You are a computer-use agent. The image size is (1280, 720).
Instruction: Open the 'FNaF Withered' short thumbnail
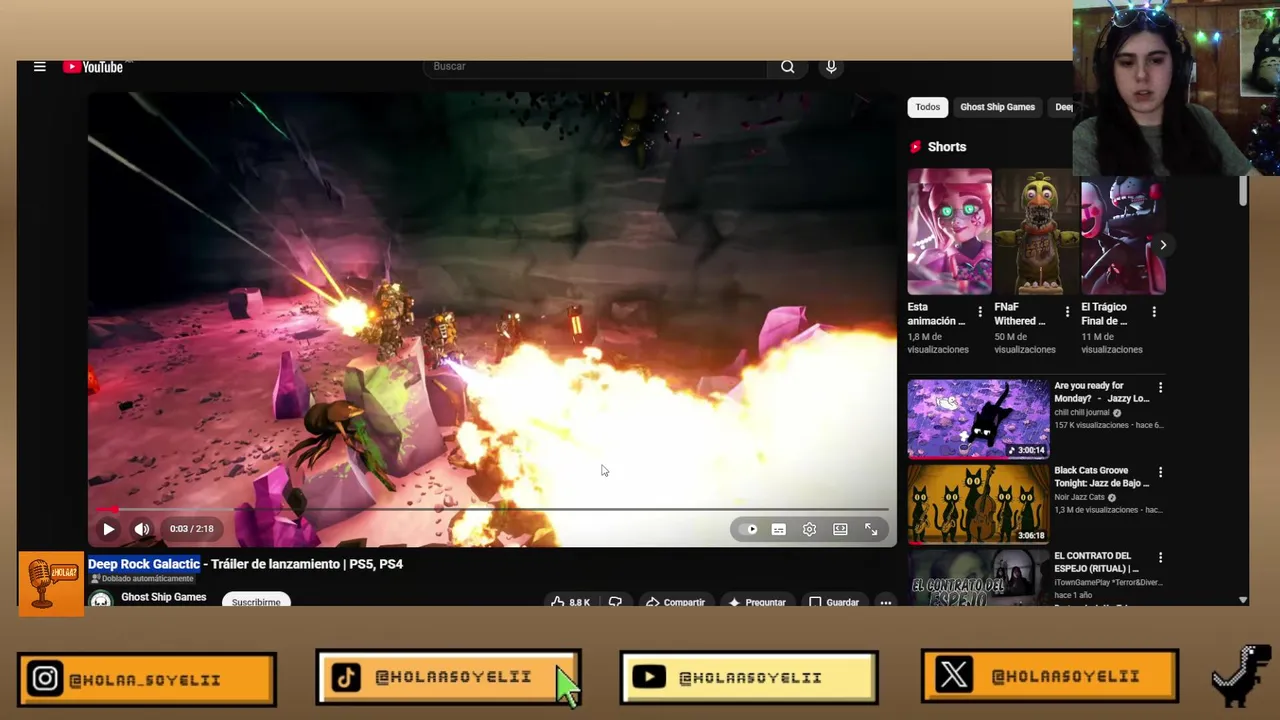tap(1036, 231)
